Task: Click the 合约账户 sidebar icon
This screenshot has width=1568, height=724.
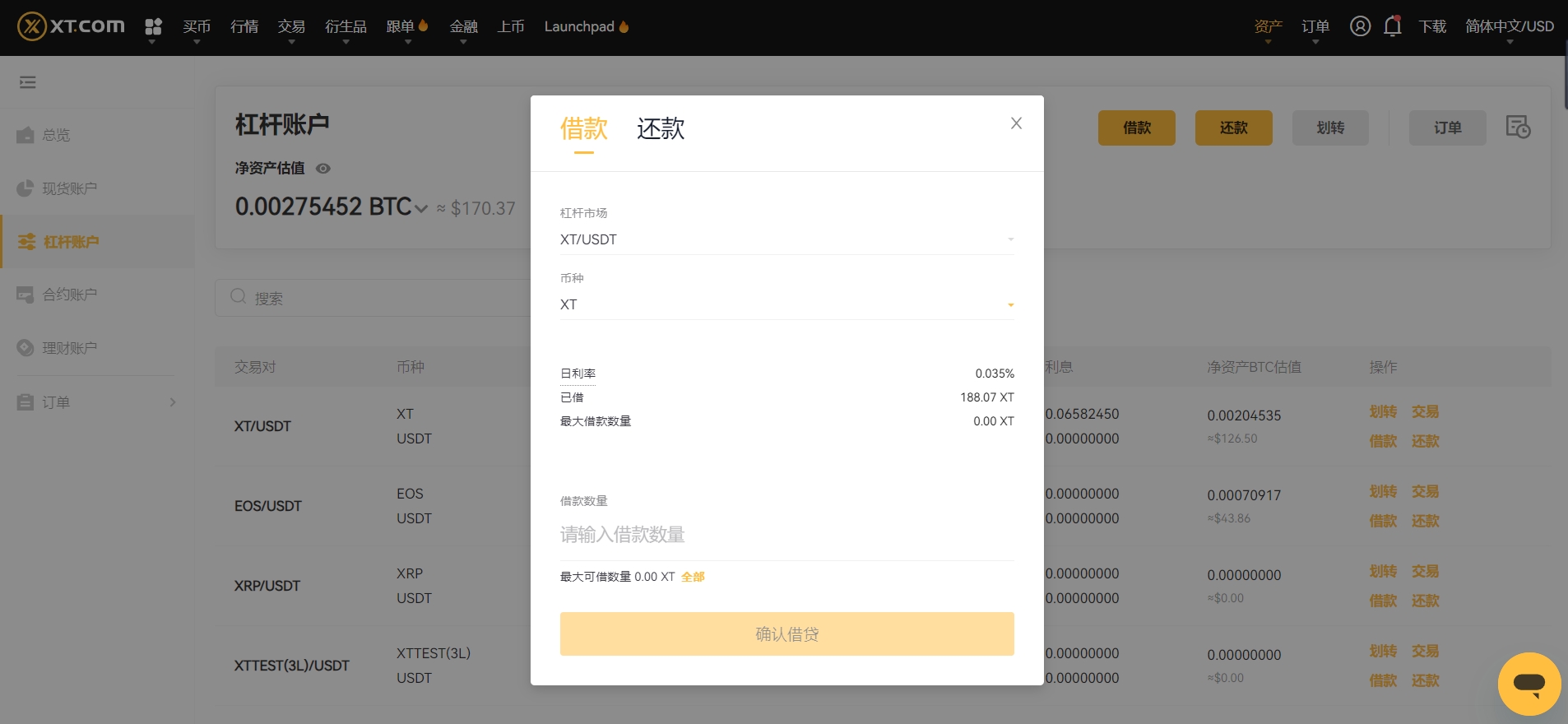Action: [26, 295]
